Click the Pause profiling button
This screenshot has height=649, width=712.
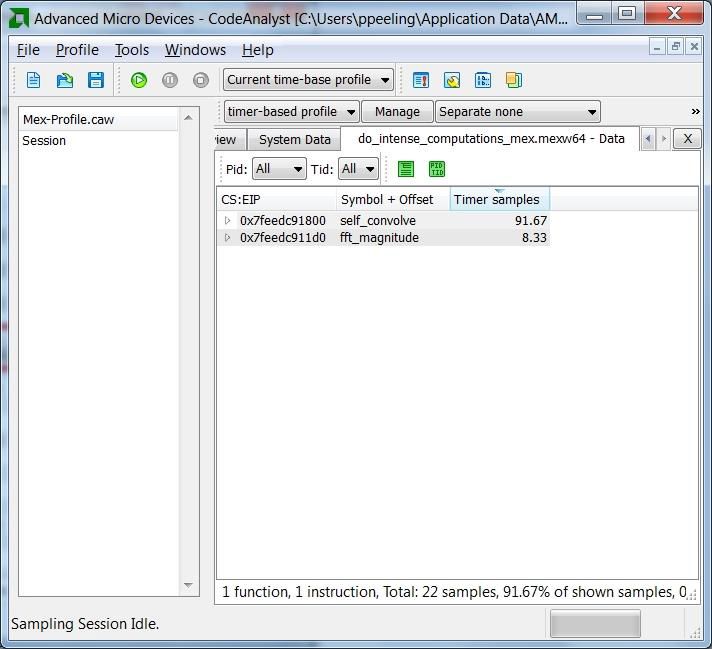pos(170,80)
